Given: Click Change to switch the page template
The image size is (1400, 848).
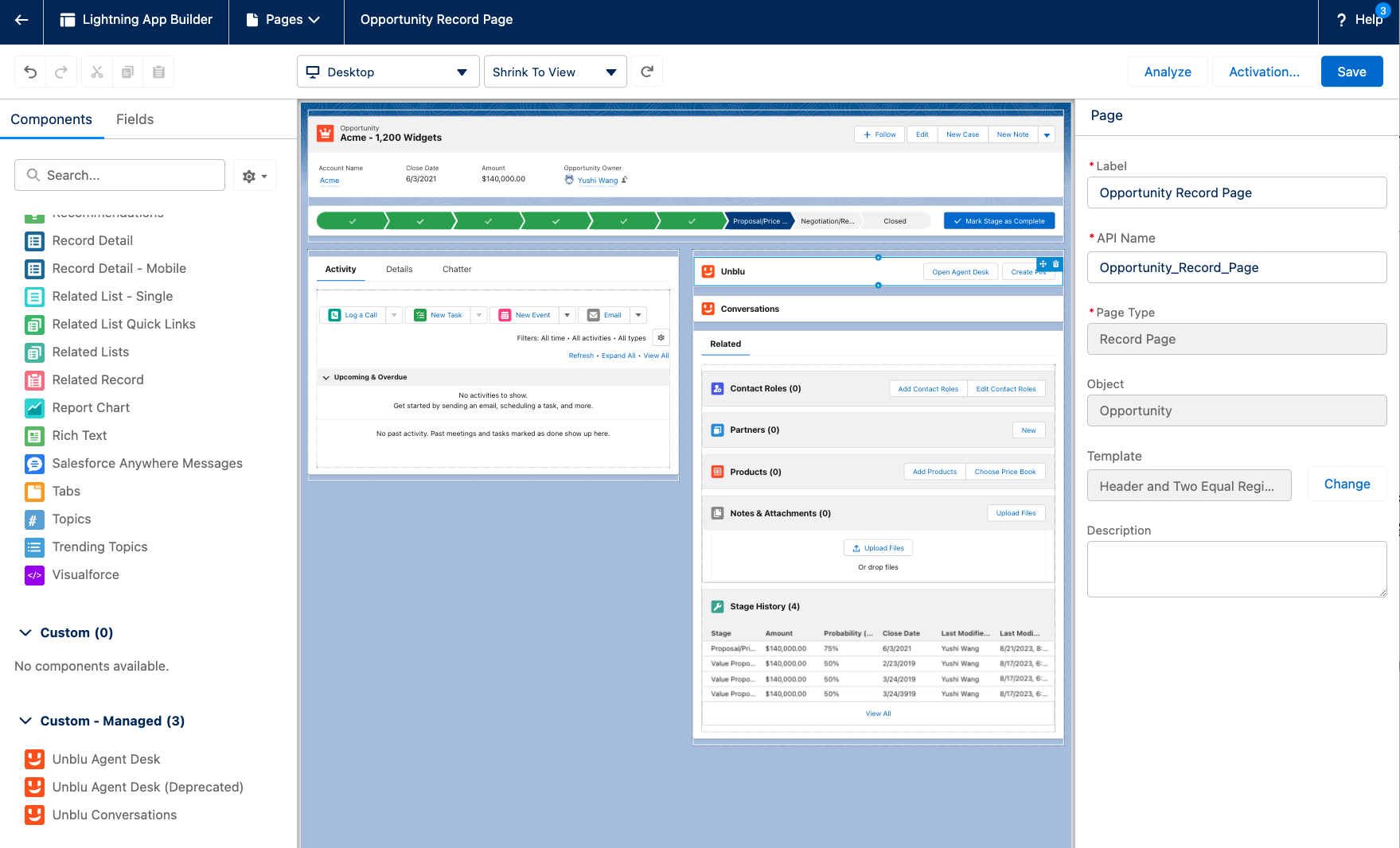Looking at the screenshot, I should pos(1347,484).
